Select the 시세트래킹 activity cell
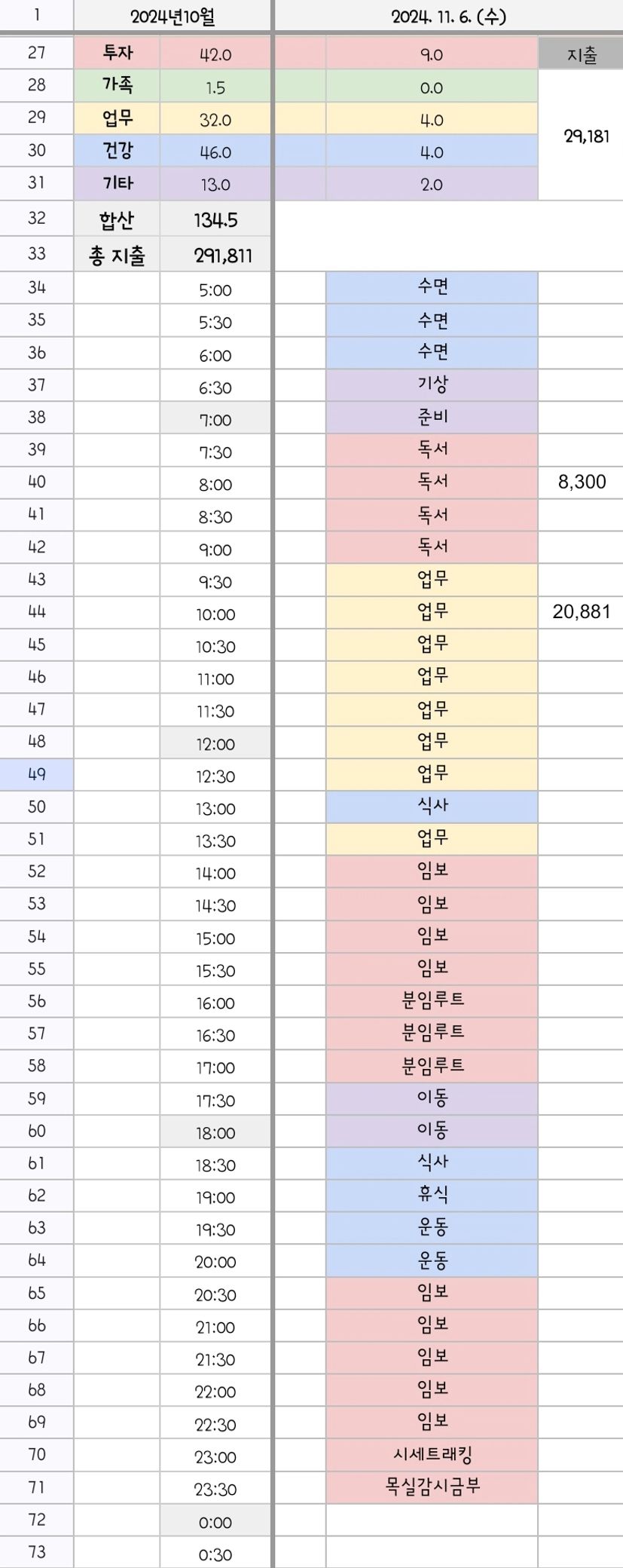This screenshot has height=1568, width=623. tap(432, 1454)
